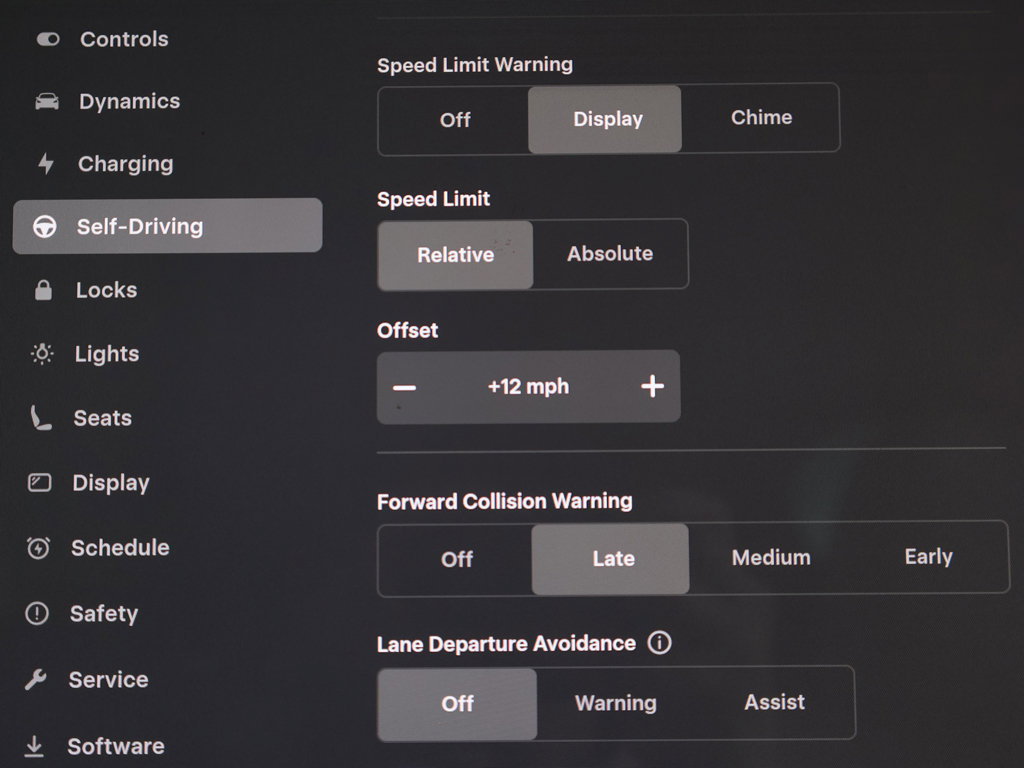Viewport: 1024px width, 768px height.
Task: Click the seat icon beside Seats
Action: tap(40, 418)
